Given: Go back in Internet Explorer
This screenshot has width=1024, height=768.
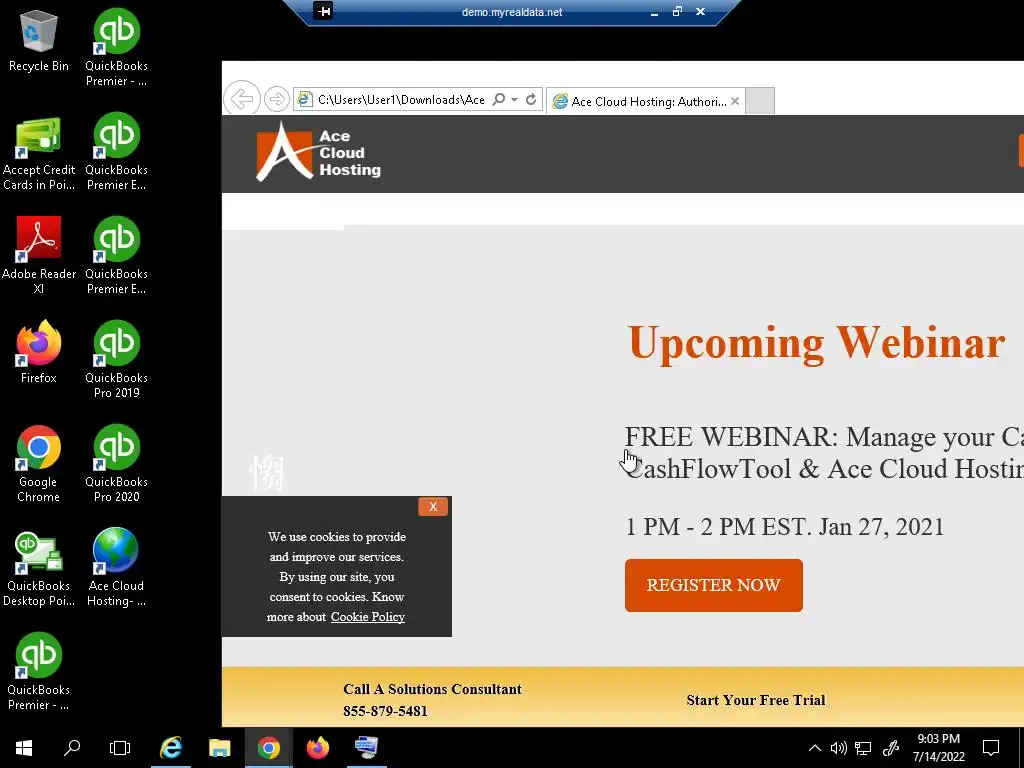Looking at the screenshot, I should [x=242, y=99].
